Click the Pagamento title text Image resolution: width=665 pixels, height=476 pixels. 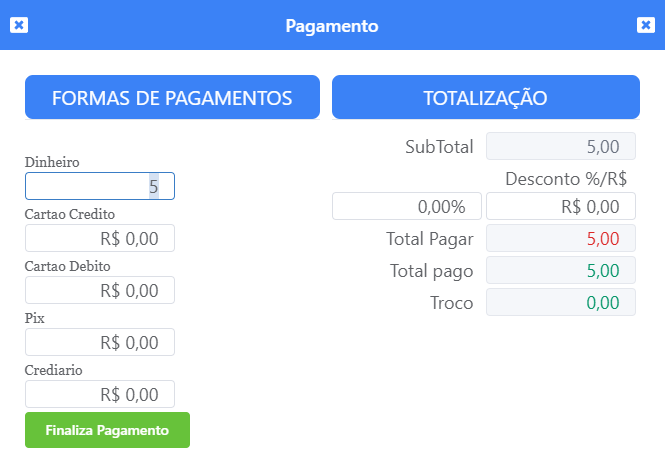point(332,25)
